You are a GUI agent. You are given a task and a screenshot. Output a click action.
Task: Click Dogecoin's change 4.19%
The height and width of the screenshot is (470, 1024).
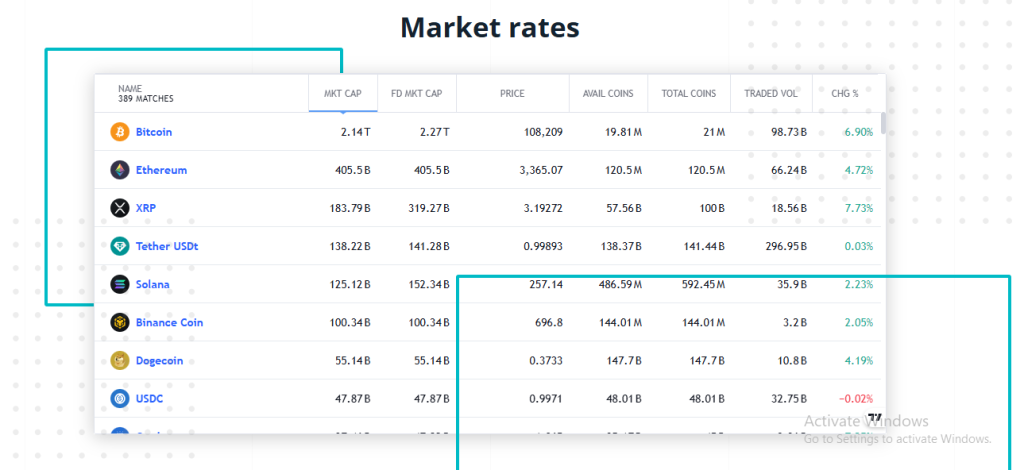[x=859, y=360]
